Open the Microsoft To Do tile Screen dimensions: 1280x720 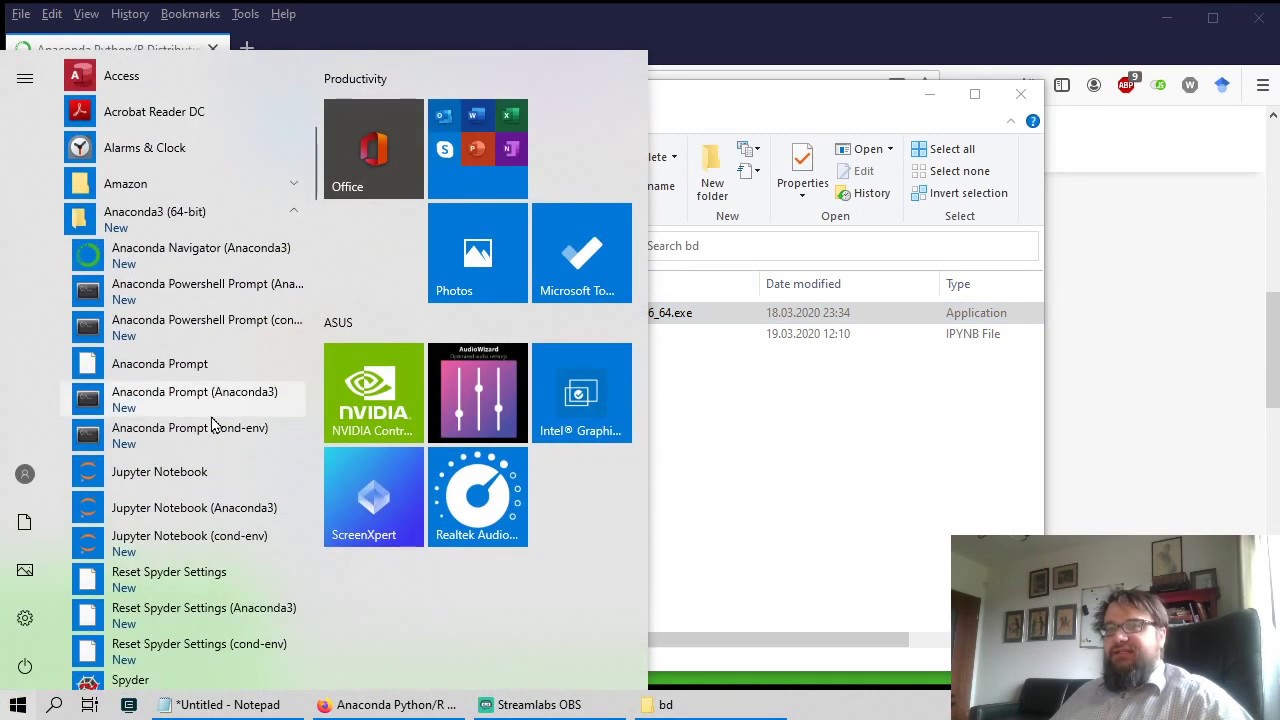(x=582, y=253)
